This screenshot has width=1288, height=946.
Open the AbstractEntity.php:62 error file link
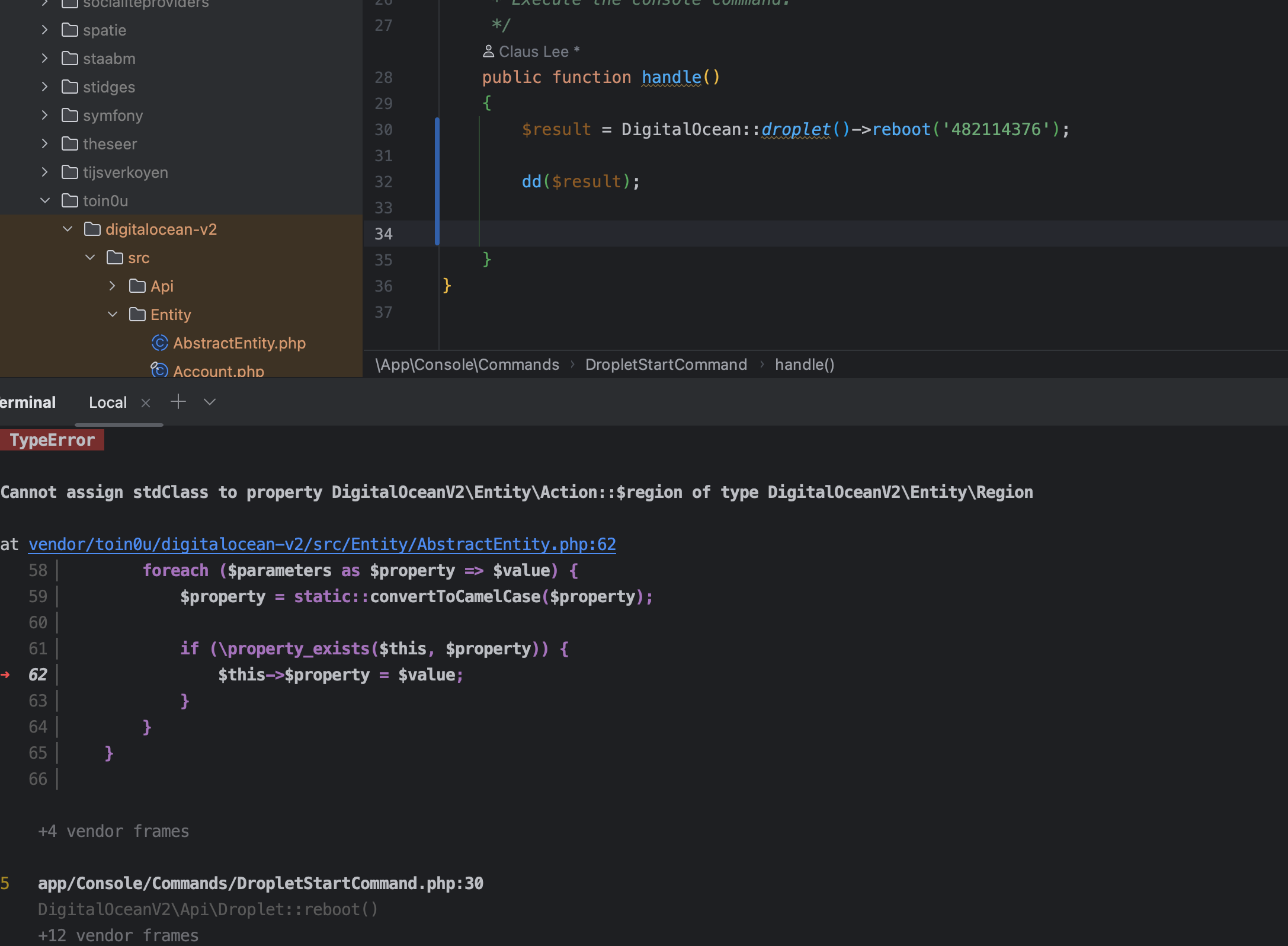coord(322,544)
